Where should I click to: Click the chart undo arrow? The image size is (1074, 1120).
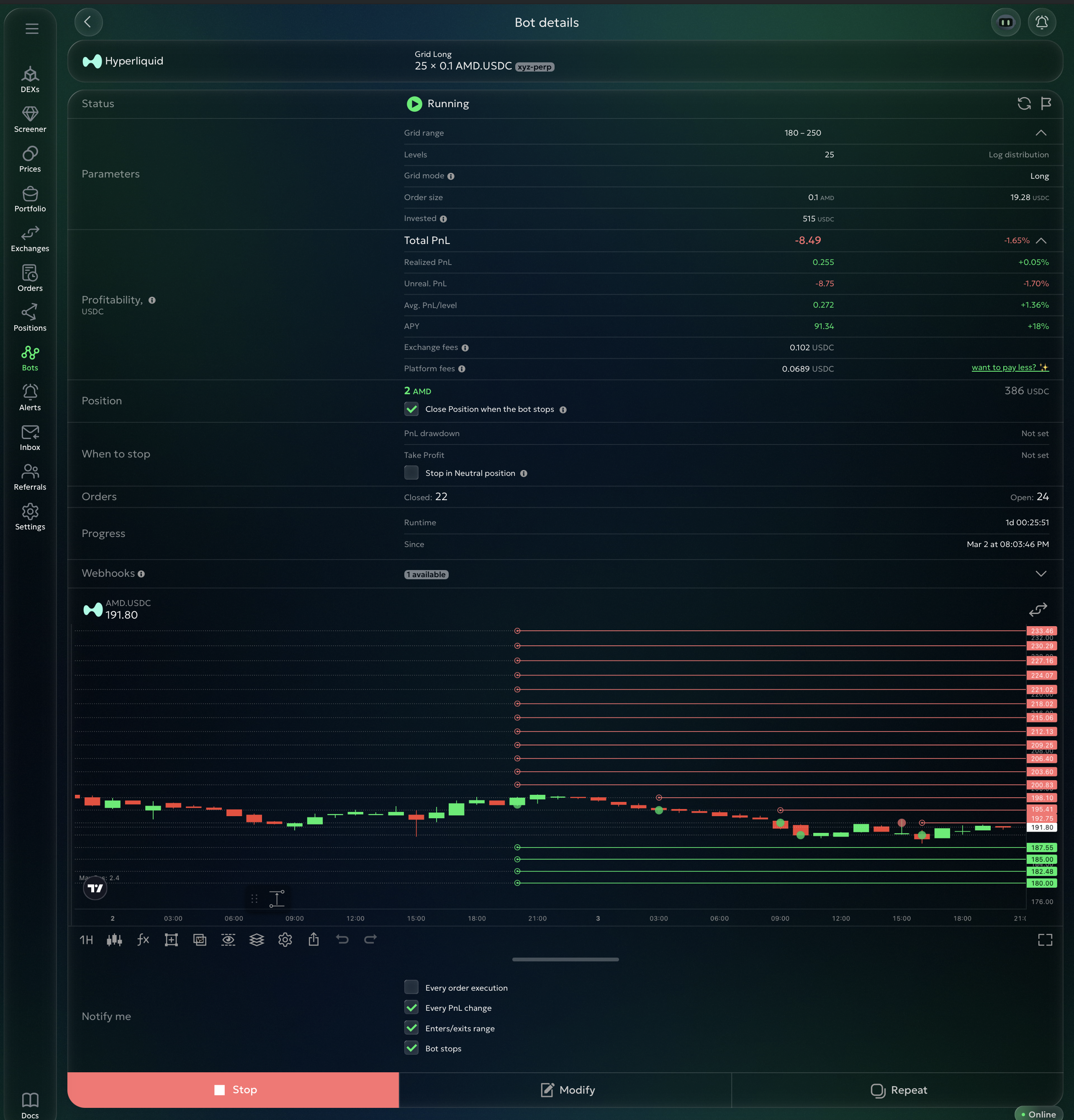point(342,940)
